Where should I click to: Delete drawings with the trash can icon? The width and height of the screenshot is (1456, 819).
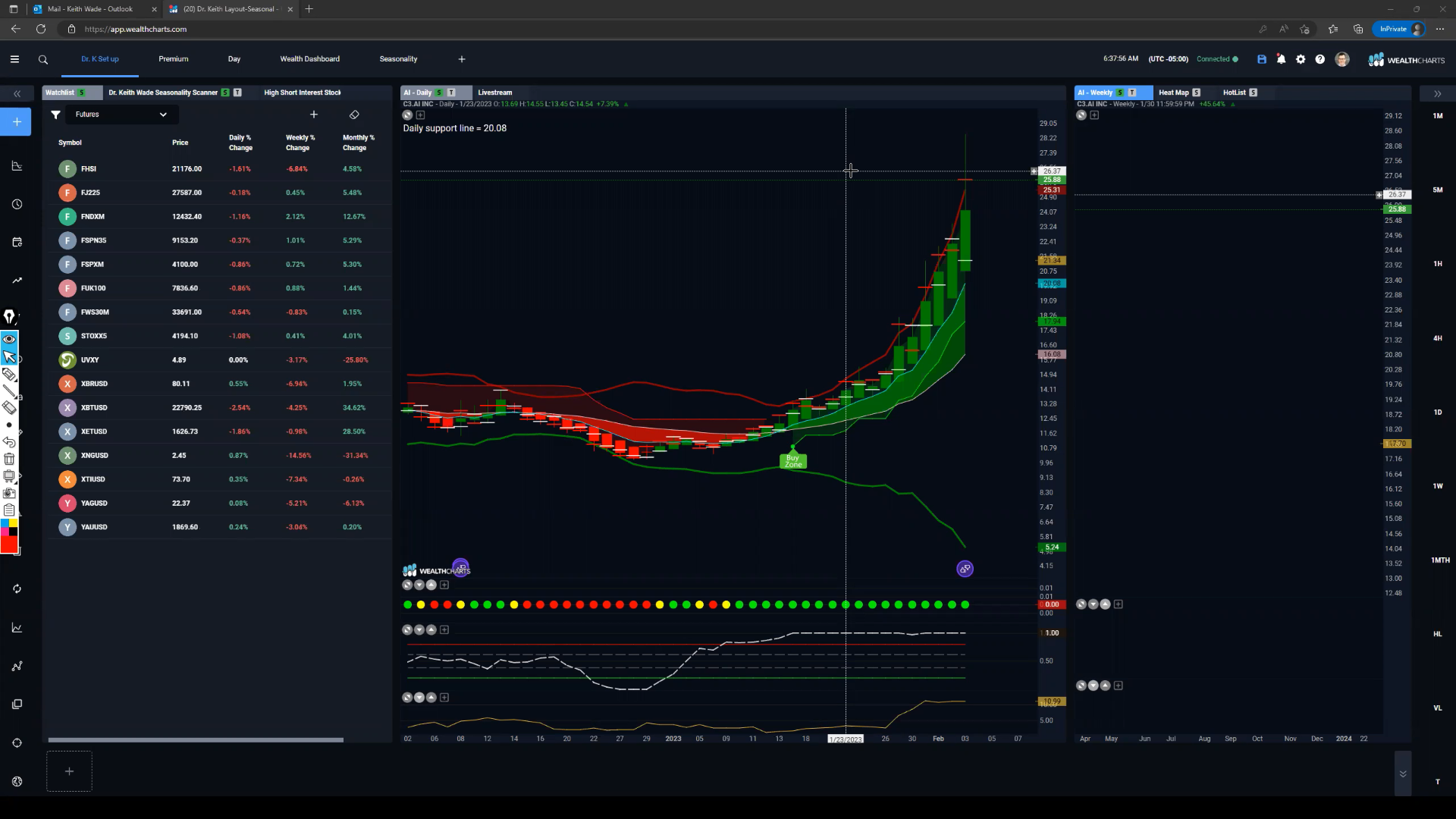(x=9, y=459)
